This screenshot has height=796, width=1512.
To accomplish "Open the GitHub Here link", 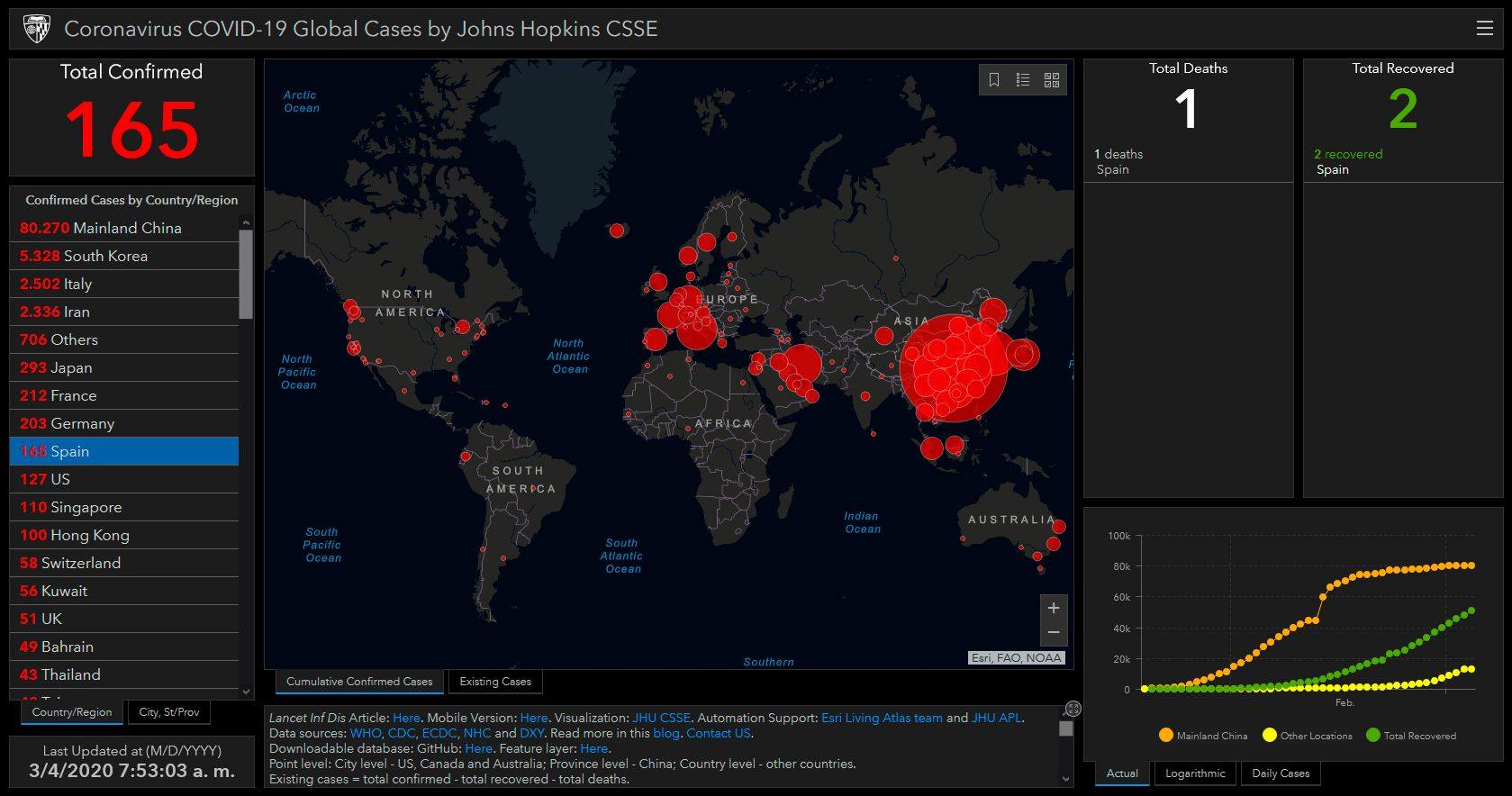I will click(x=478, y=749).
